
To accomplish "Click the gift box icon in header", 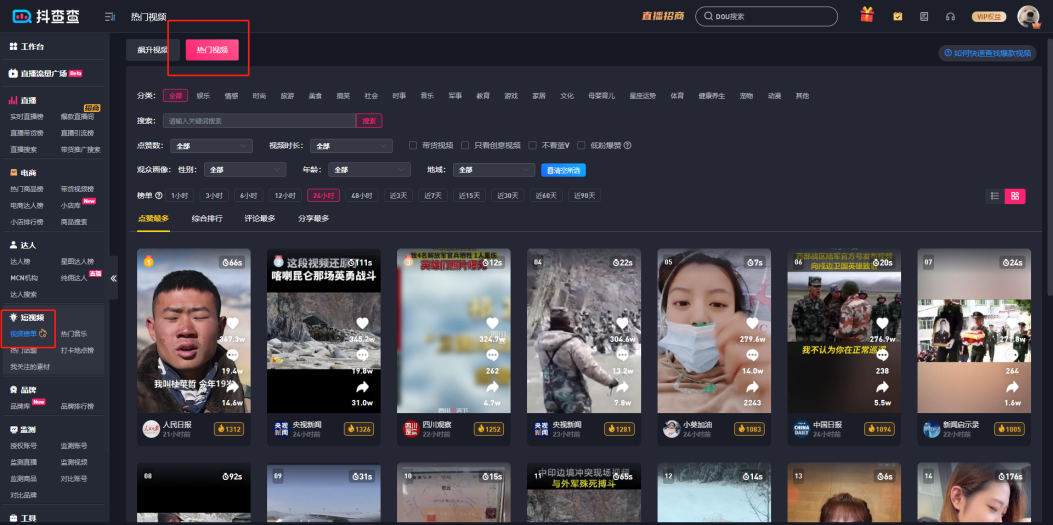I will 867,16.
